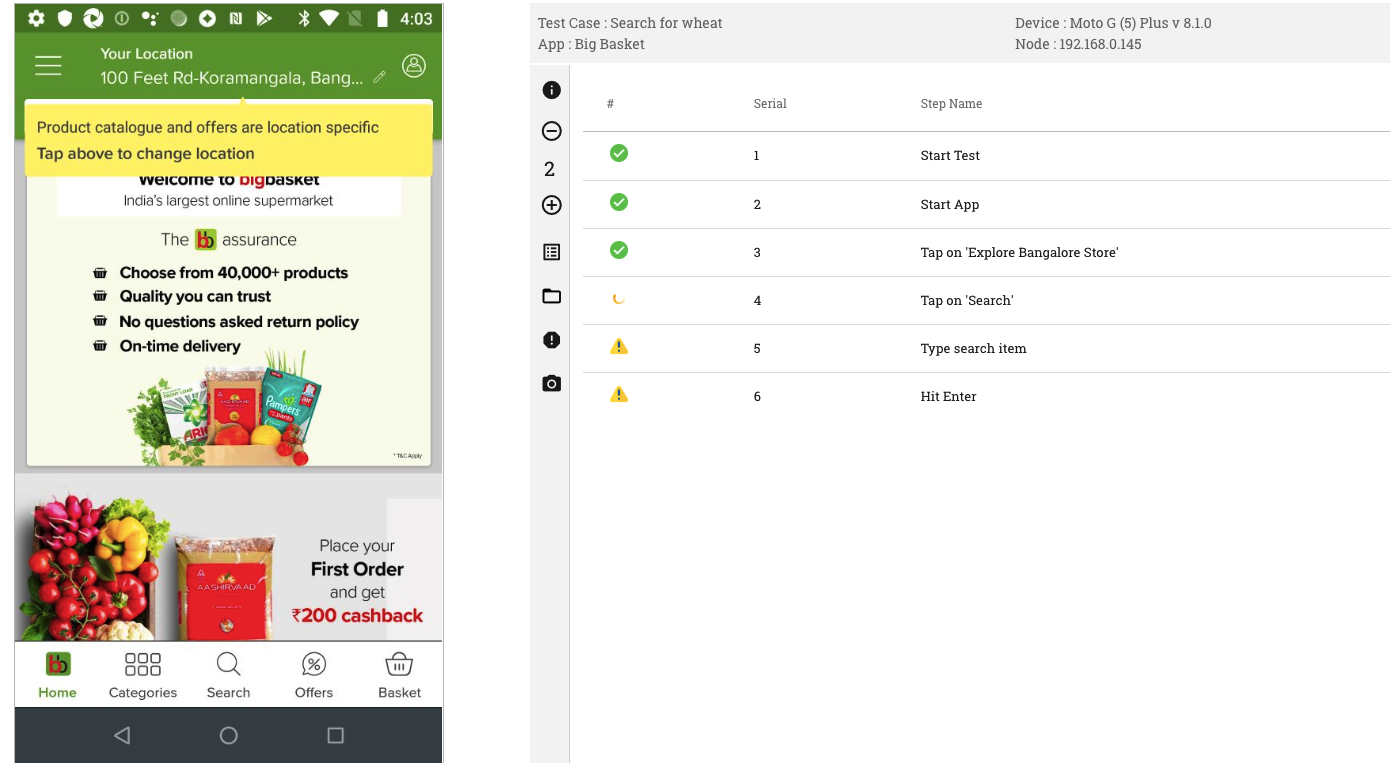Tap the shield icon in the status bar
The width and height of the screenshot is (1390, 763).
coord(64,18)
